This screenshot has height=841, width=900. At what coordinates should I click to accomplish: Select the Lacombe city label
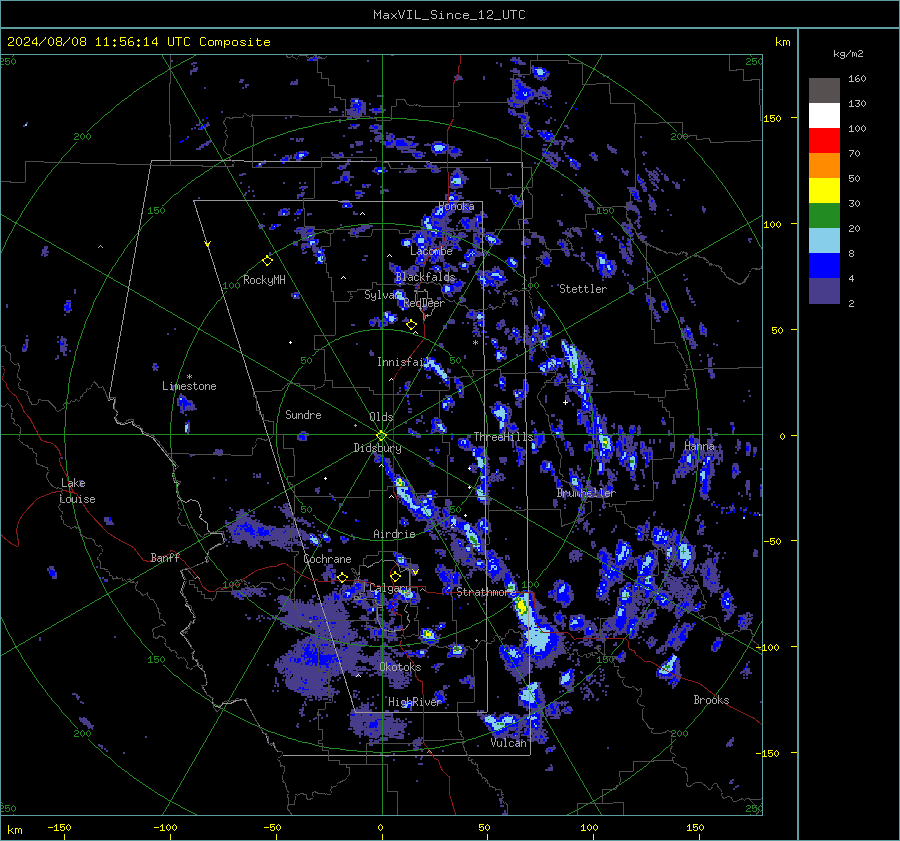point(431,251)
